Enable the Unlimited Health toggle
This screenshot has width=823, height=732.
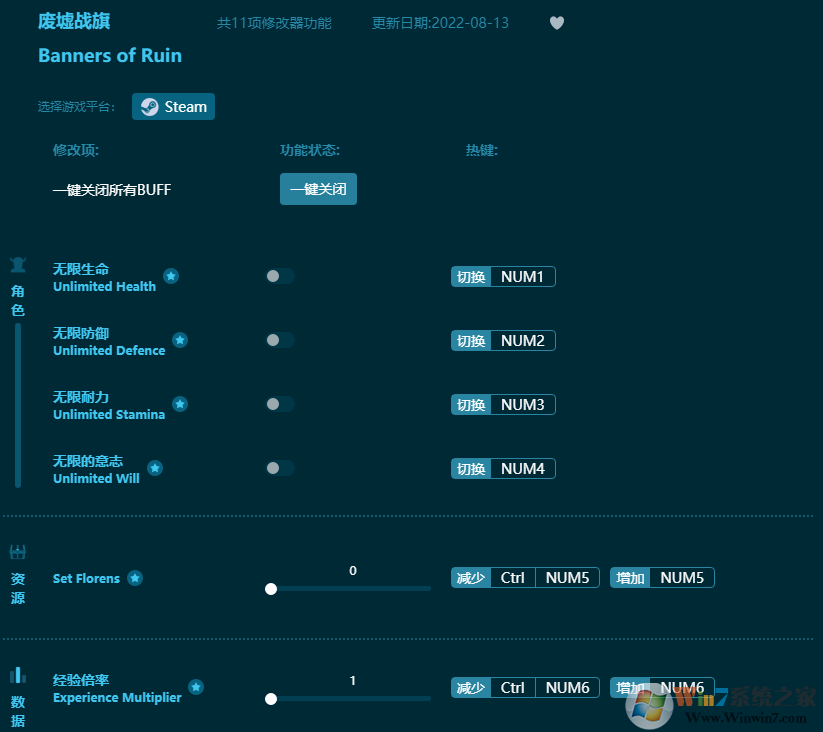coord(280,276)
